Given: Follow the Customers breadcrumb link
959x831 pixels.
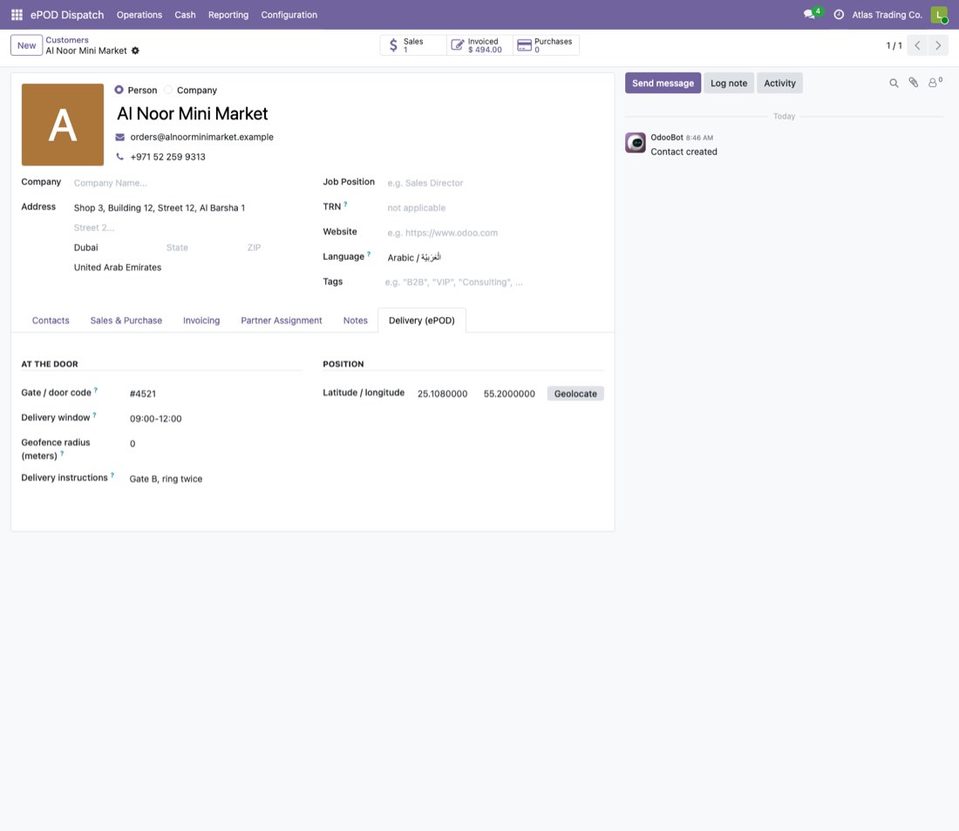Looking at the screenshot, I should (67, 40).
